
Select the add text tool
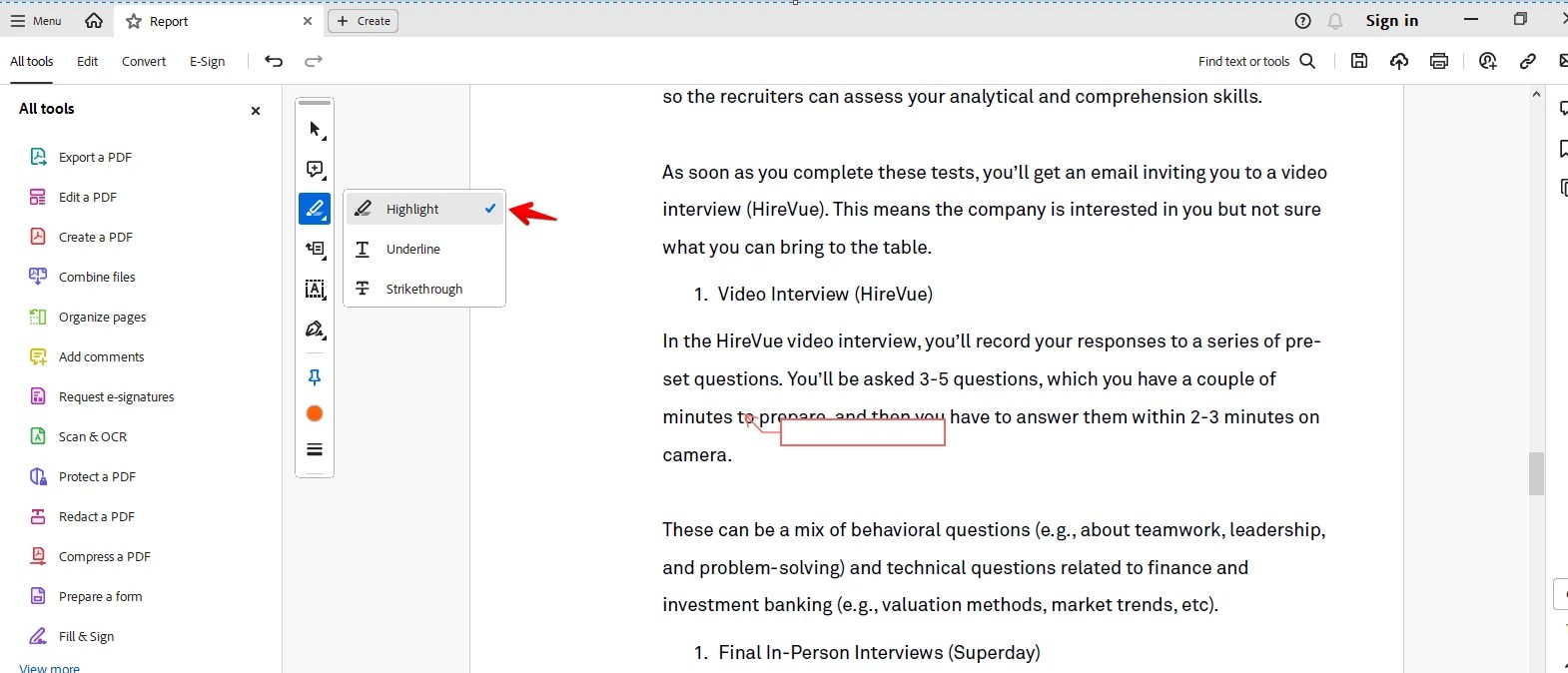point(315,249)
